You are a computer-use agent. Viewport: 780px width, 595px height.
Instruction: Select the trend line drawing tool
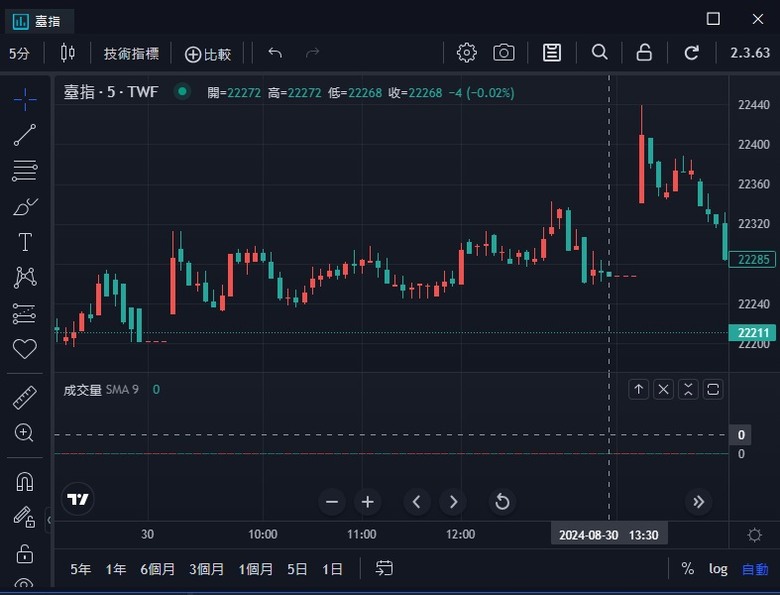pyautogui.click(x=24, y=135)
